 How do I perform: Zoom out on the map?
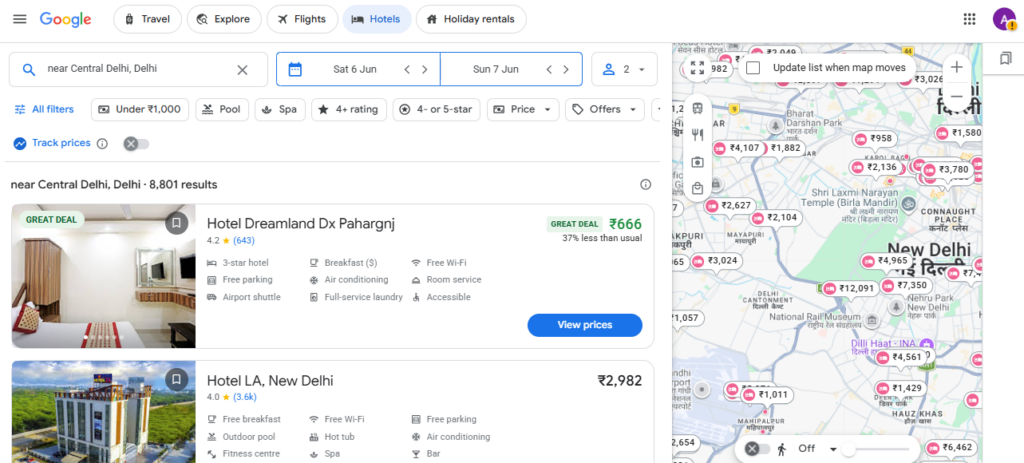pyautogui.click(x=957, y=96)
